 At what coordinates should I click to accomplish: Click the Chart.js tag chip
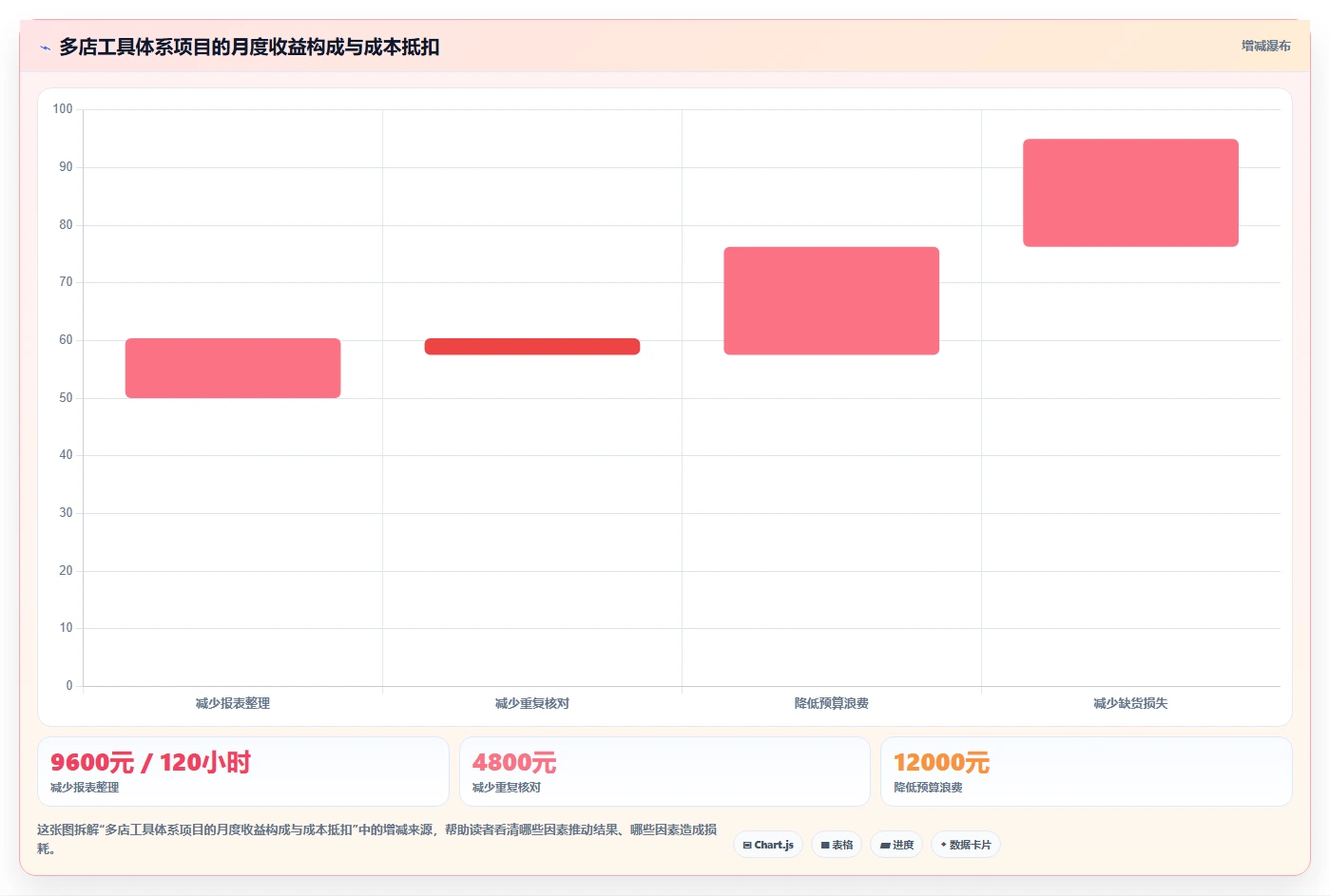[768, 845]
